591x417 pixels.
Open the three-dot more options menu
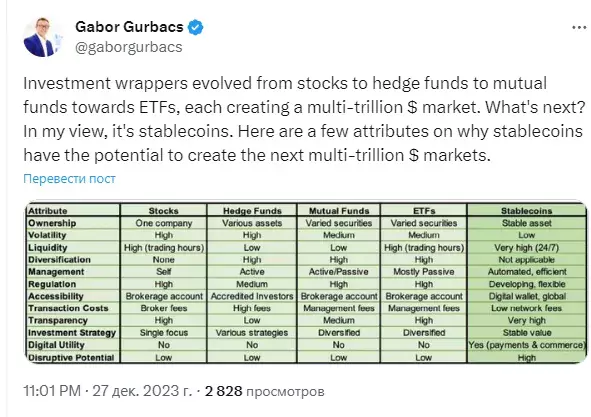(x=579, y=28)
